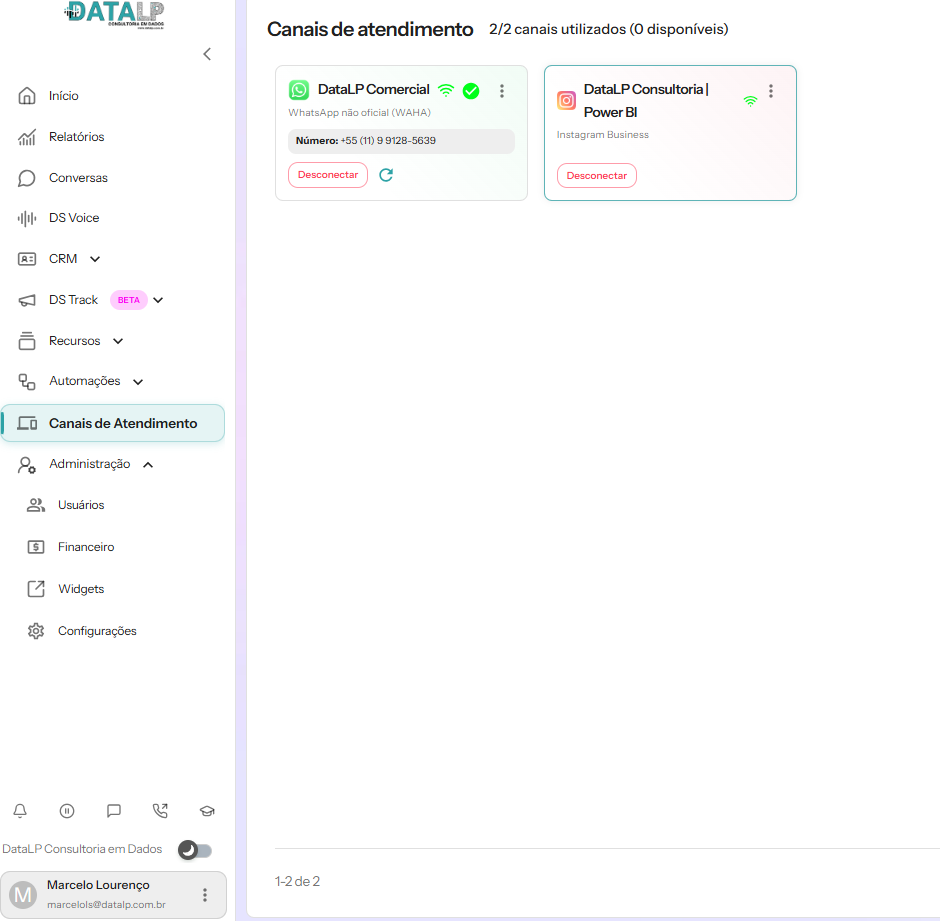Open Financeiro under Administração

click(86, 547)
